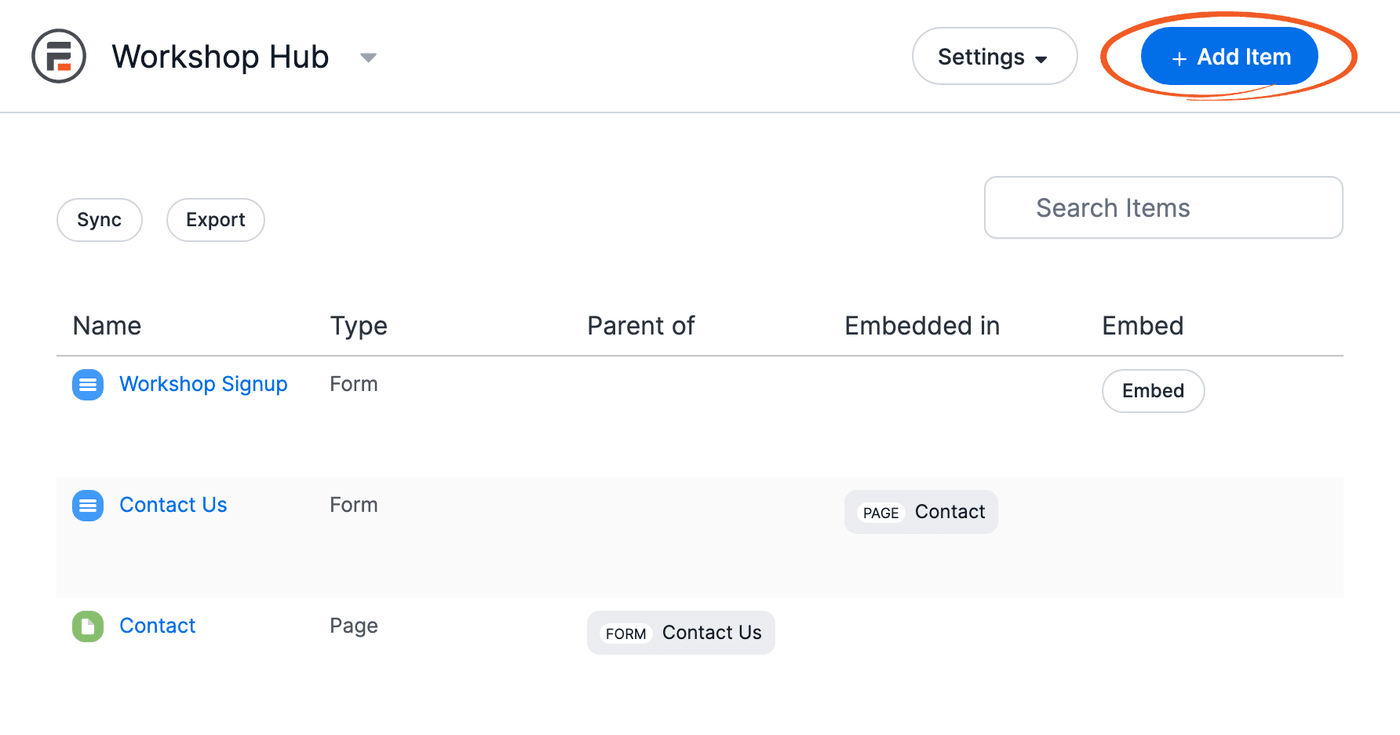The image size is (1400, 735).
Task: Click the Parent of column header
Action: click(641, 326)
